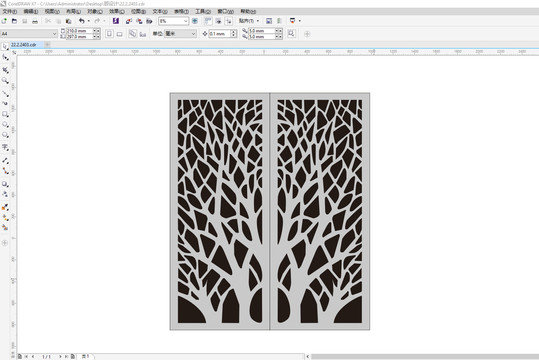Select the Ellipse tool in toolbox
539x360 pixels.
point(5,124)
